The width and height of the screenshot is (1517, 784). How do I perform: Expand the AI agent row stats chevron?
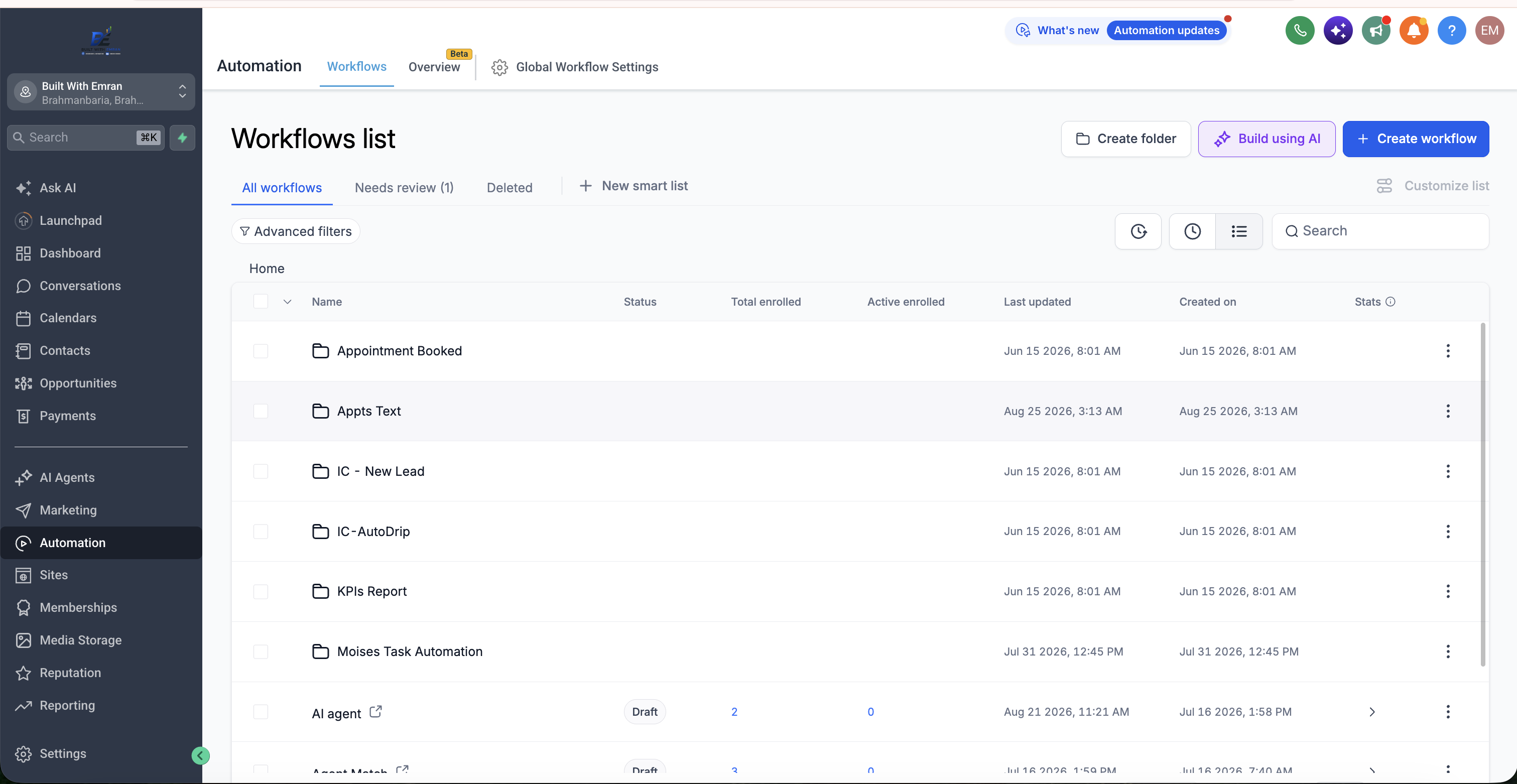1372,712
